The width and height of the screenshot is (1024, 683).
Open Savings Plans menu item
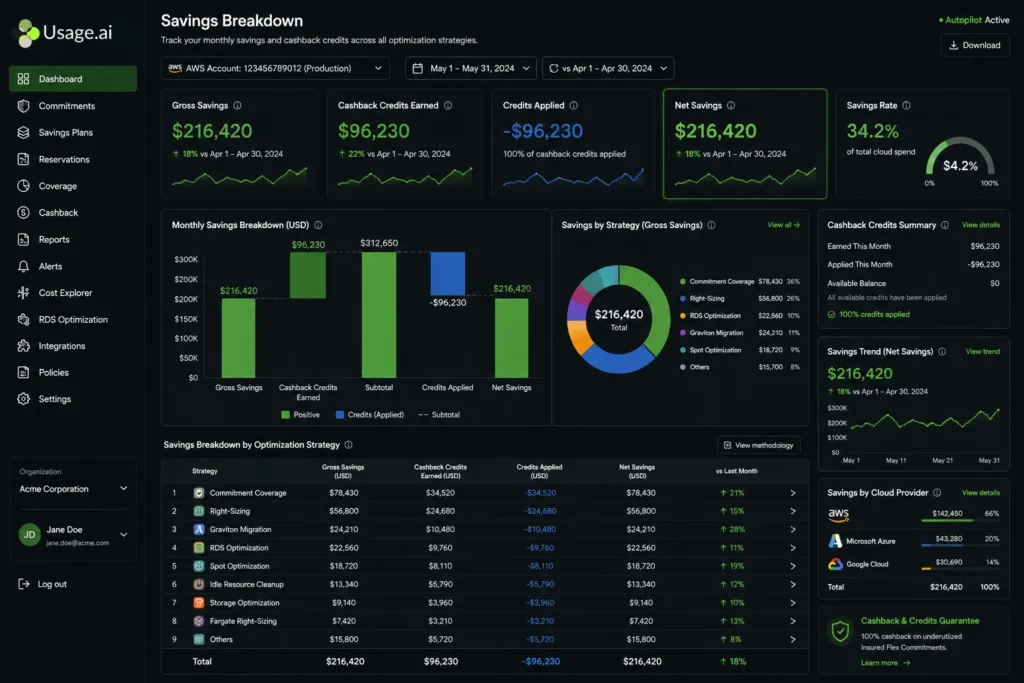(73, 133)
